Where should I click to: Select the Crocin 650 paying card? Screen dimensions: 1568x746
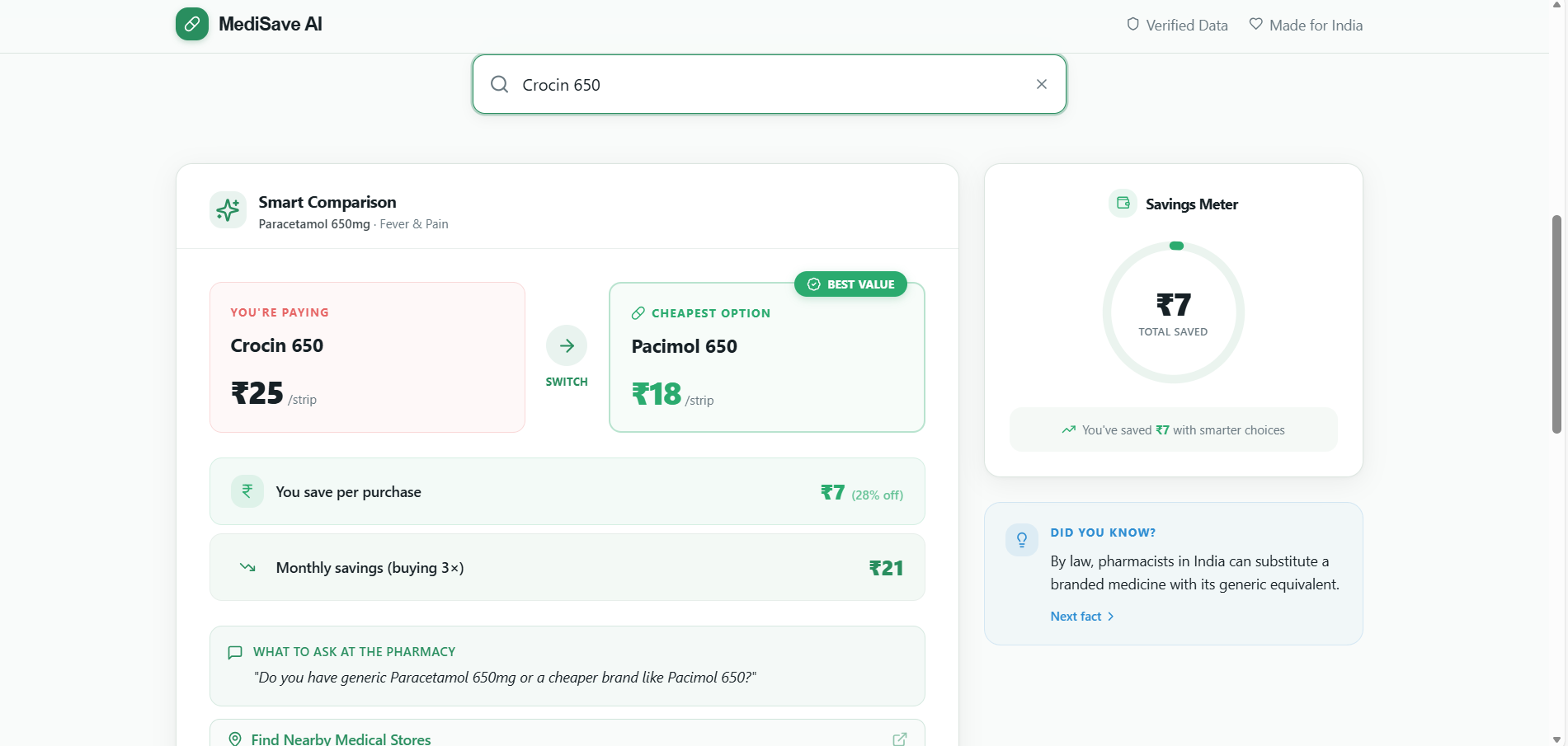[x=367, y=357]
